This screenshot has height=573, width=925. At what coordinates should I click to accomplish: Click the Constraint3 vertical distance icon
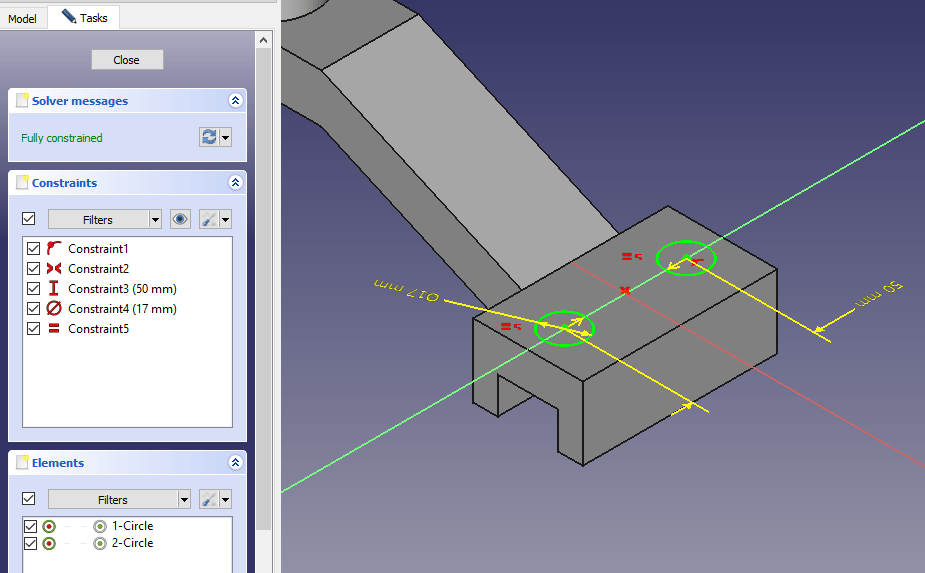[54, 289]
